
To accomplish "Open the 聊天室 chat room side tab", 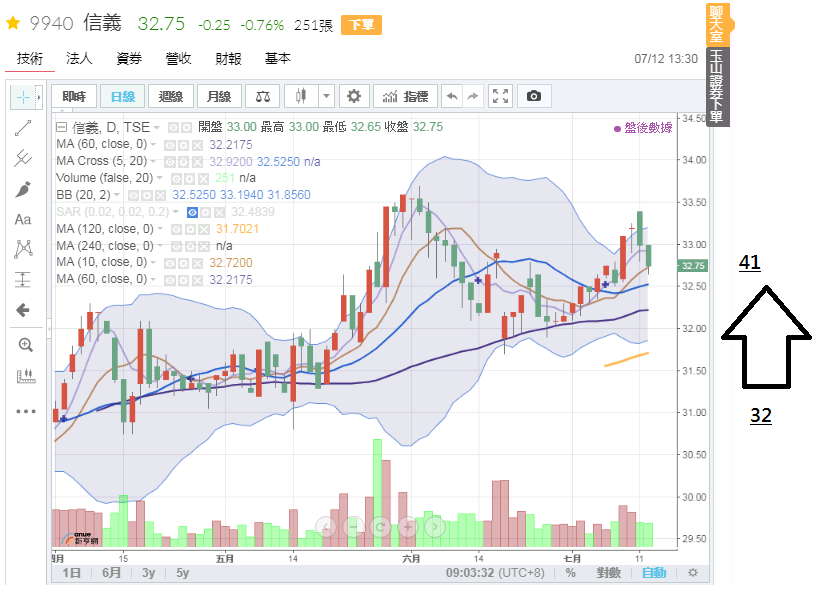I will [717, 24].
